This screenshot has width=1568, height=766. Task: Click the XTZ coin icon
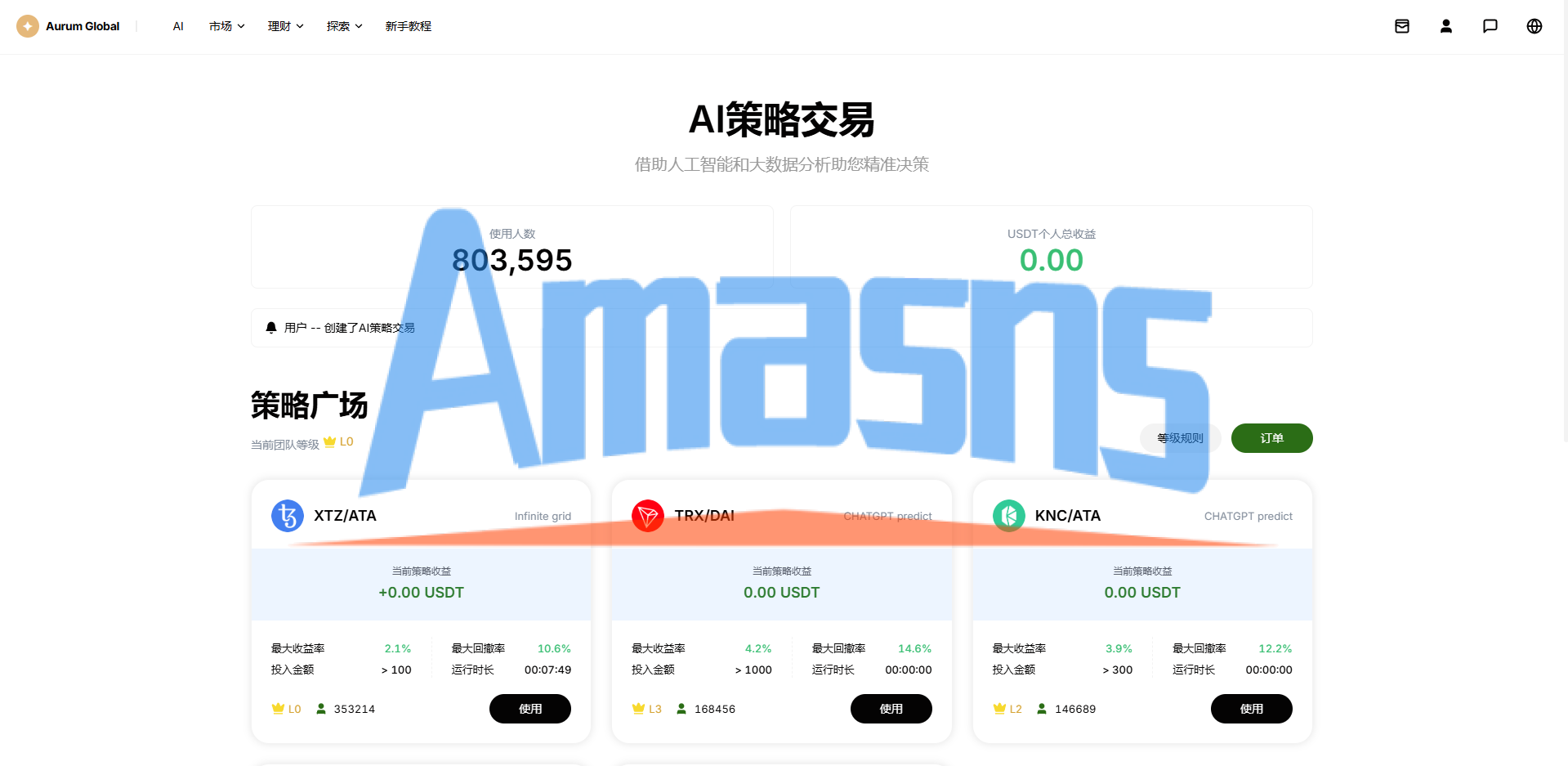[x=288, y=516]
